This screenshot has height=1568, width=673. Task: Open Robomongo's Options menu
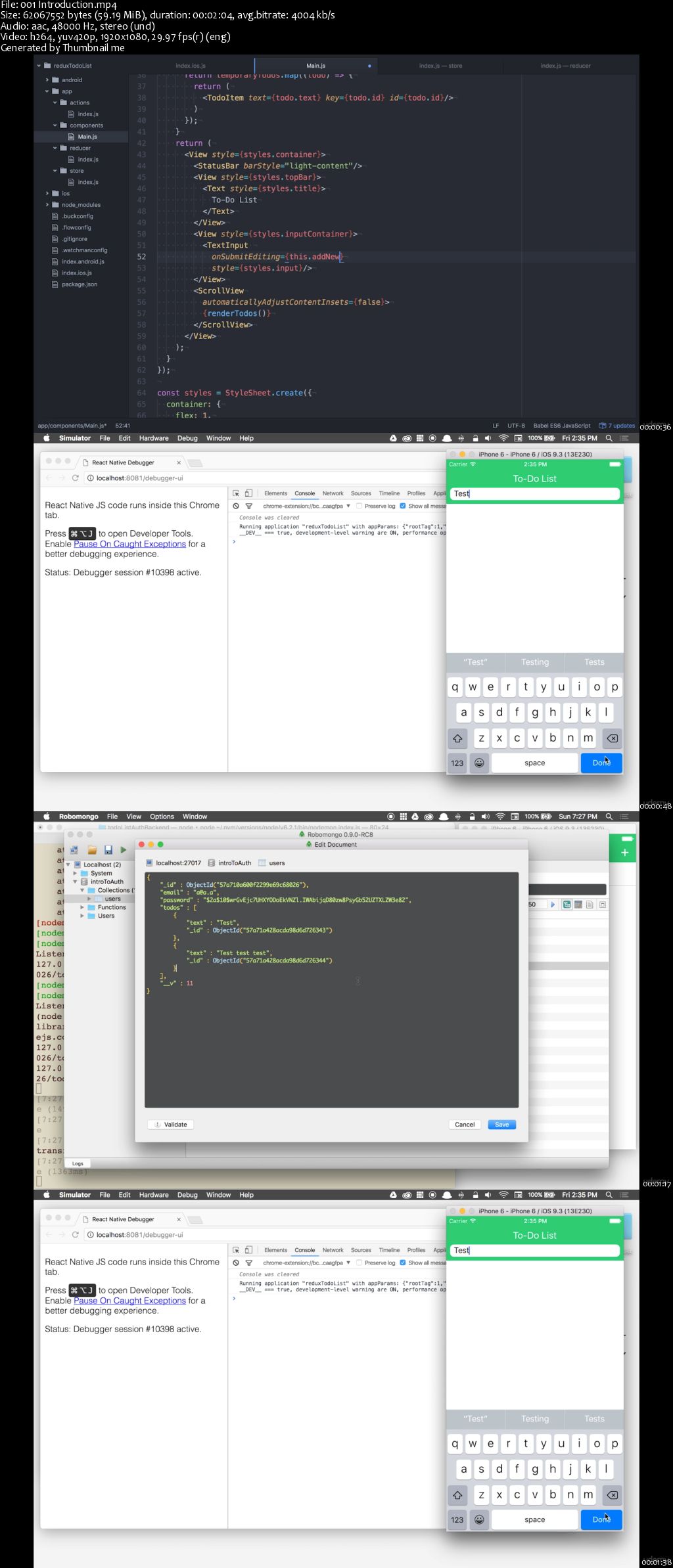tap(162, 817)
